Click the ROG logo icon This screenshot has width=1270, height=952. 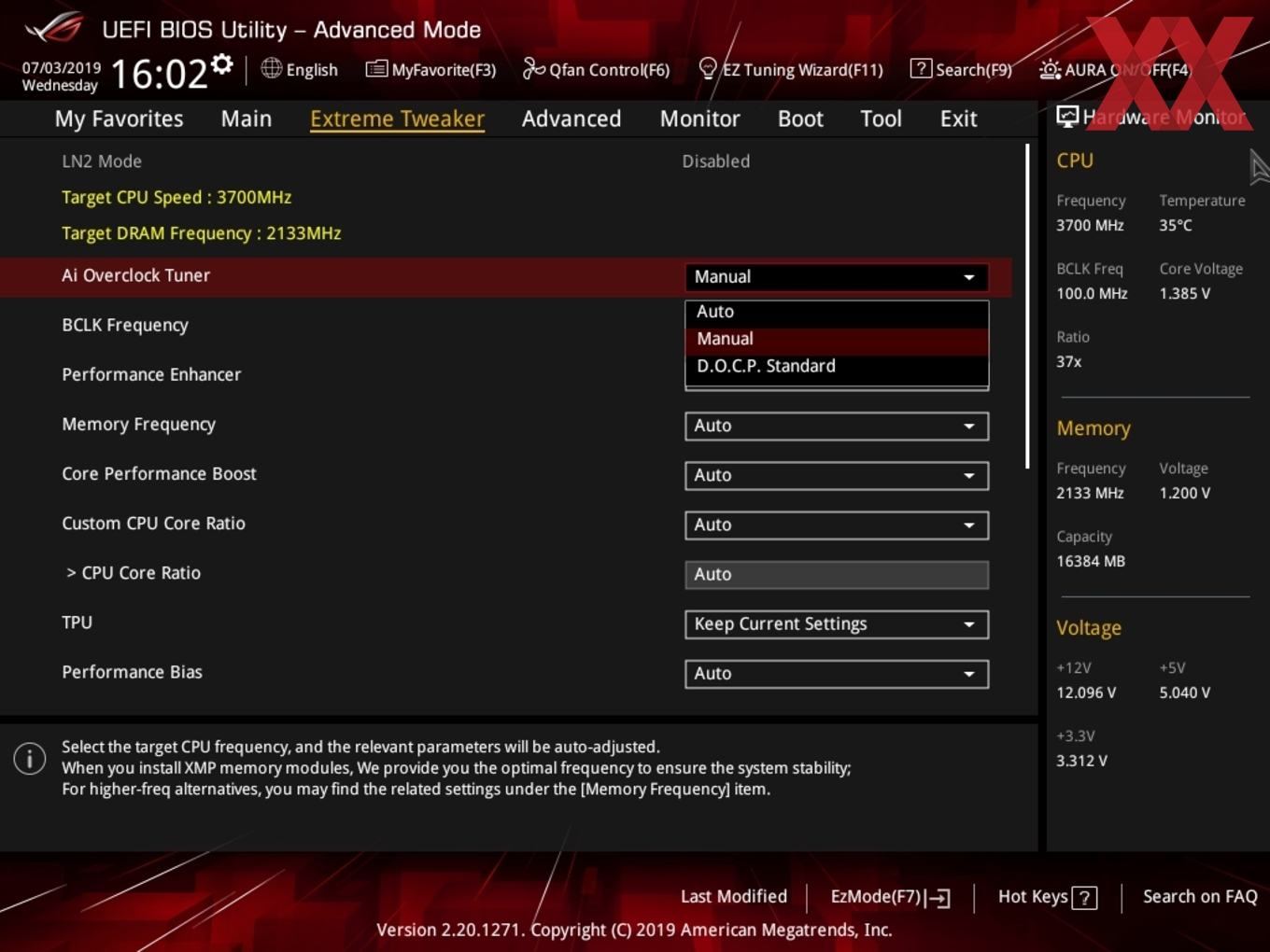click(x=54, y=28)
